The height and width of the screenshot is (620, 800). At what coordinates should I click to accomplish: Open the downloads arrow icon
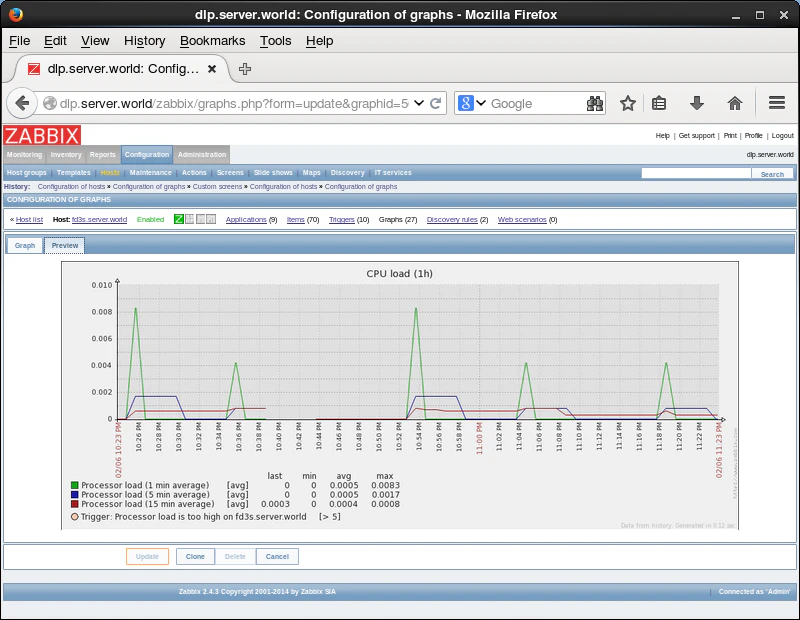[x=696, y=104]
